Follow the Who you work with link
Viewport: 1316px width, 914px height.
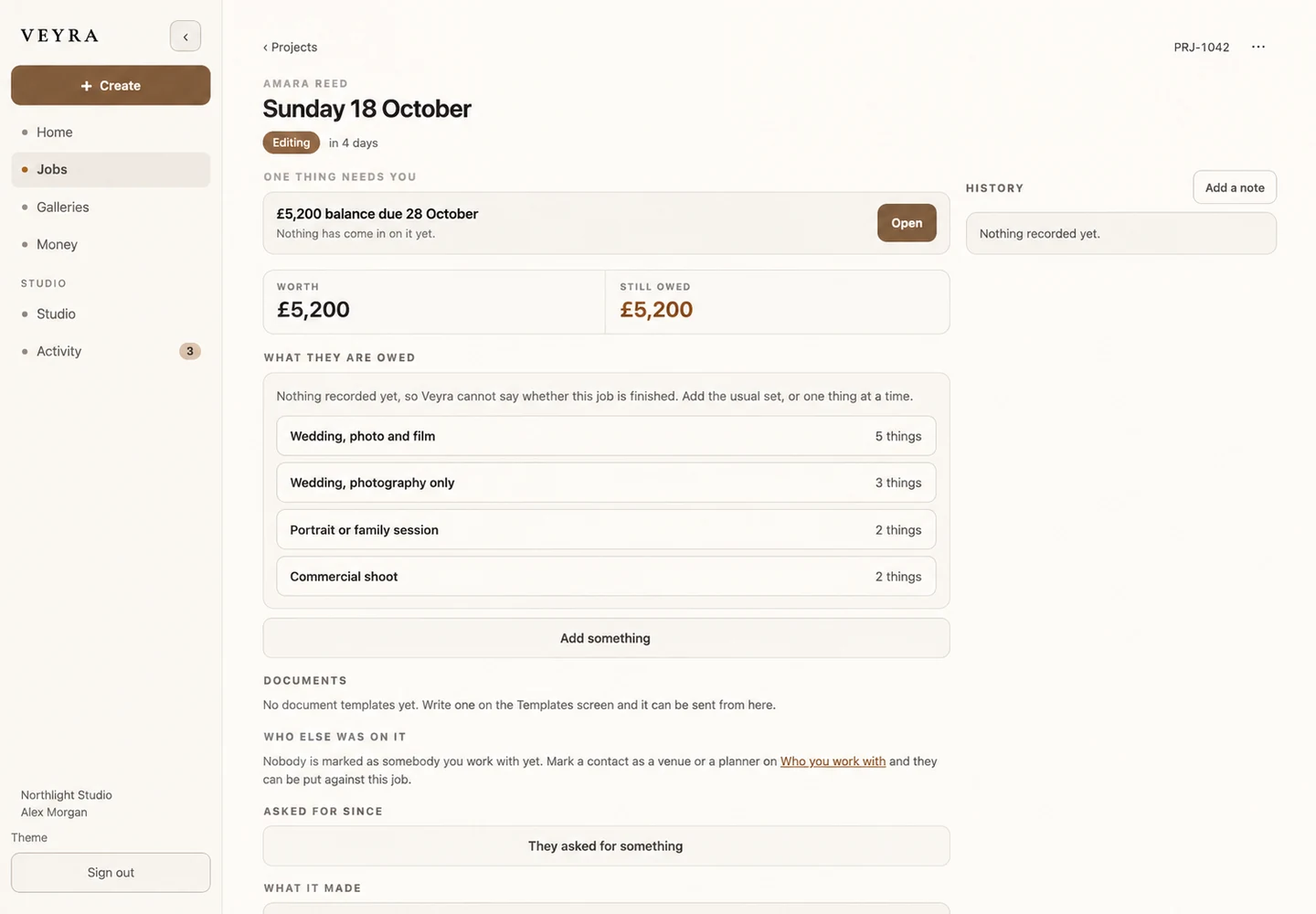pos(833,761)
